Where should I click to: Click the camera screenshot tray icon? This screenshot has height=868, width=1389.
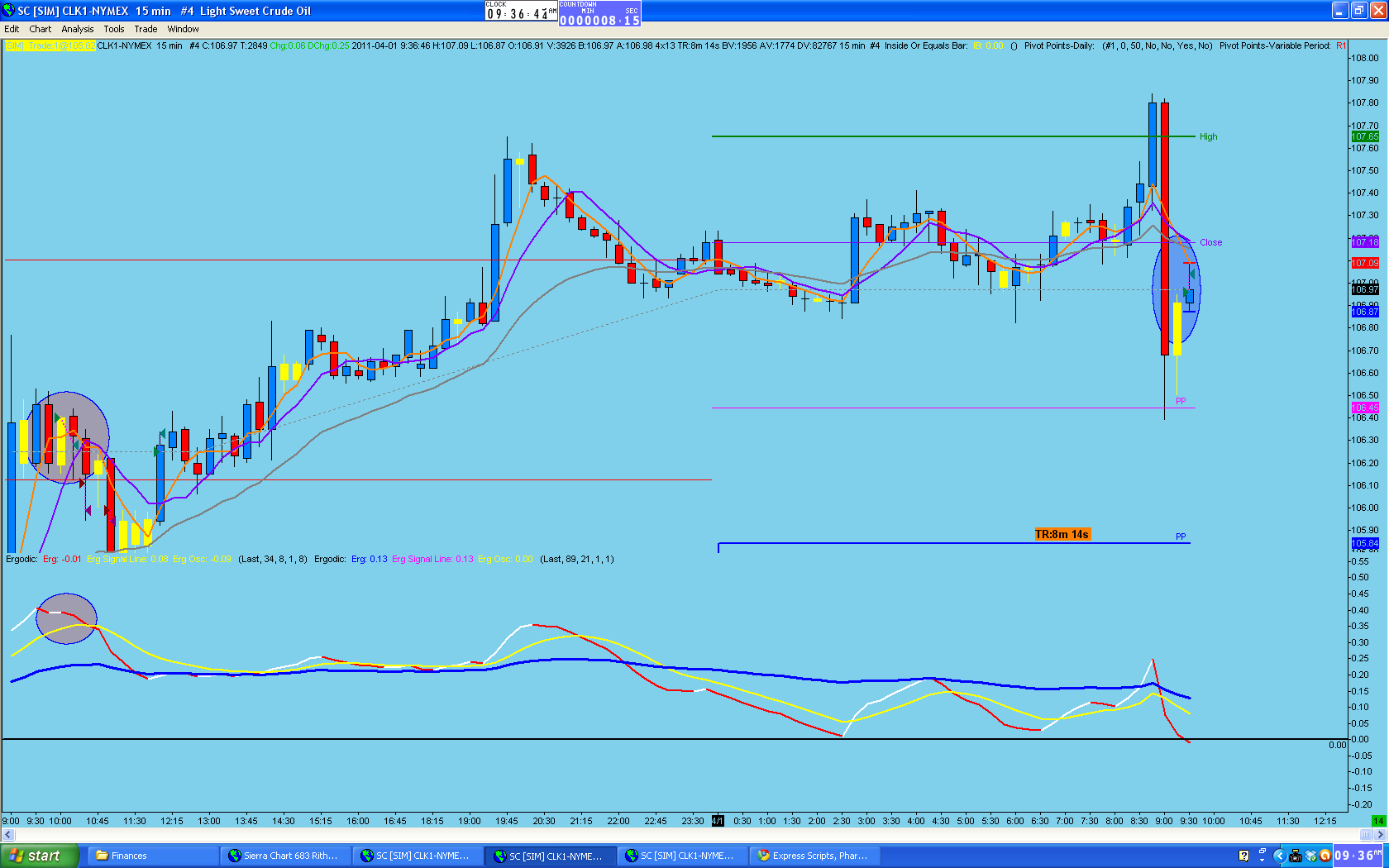click(1296, 856)
